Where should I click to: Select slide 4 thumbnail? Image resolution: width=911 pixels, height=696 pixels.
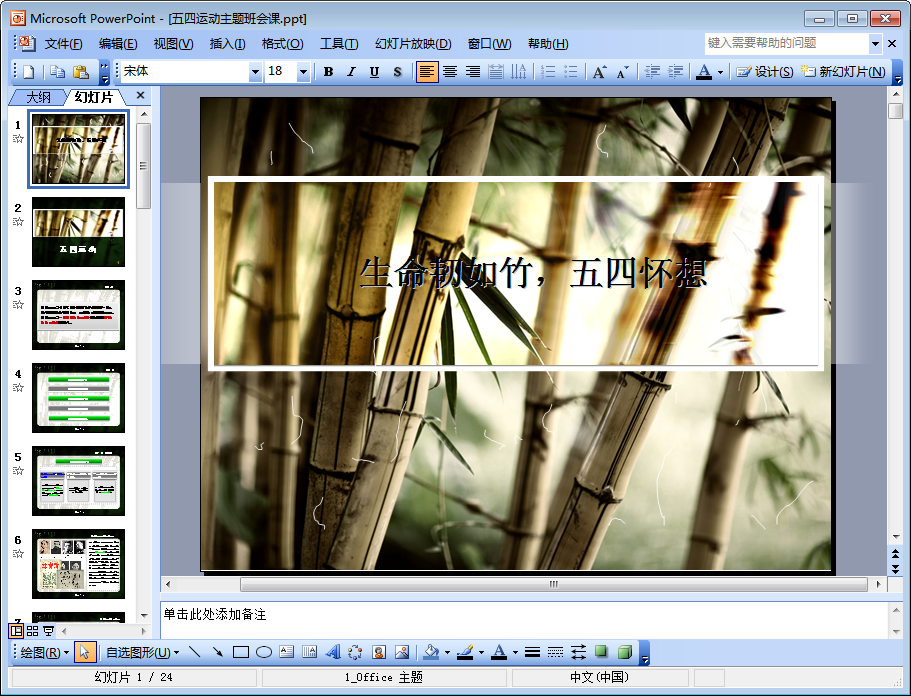(x=78, y=398)
